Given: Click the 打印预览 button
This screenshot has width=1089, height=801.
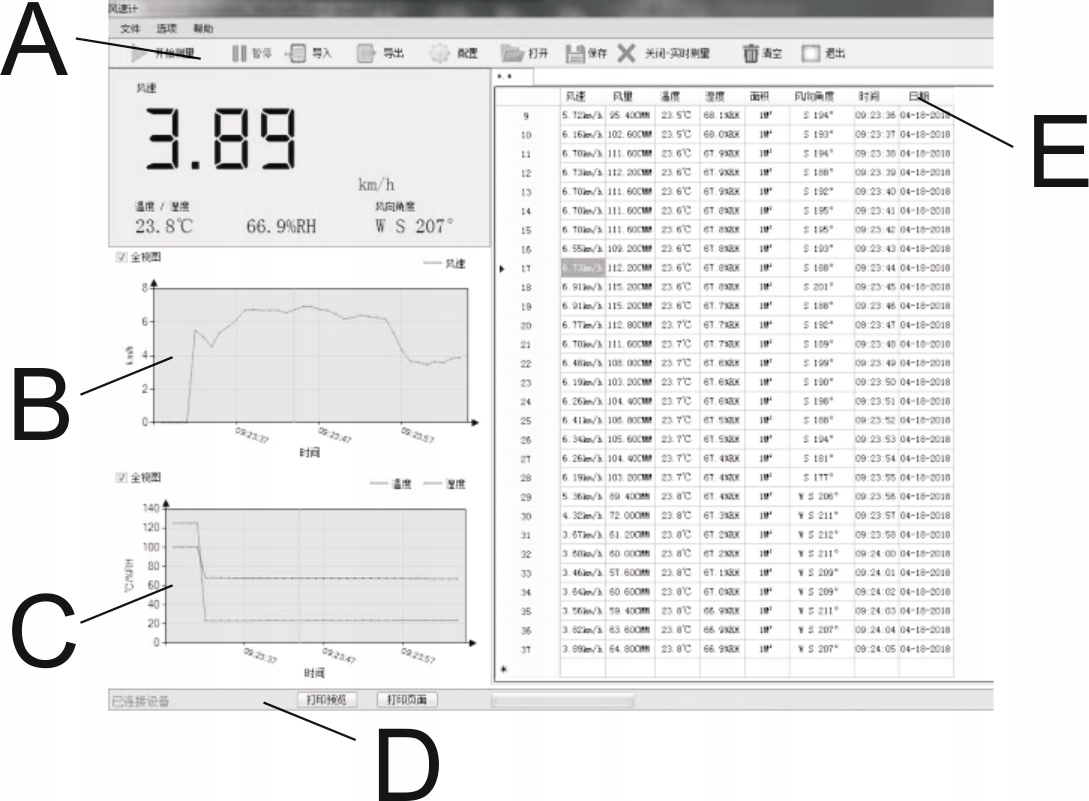Looking at the screenshot, I should click(326, 700).
